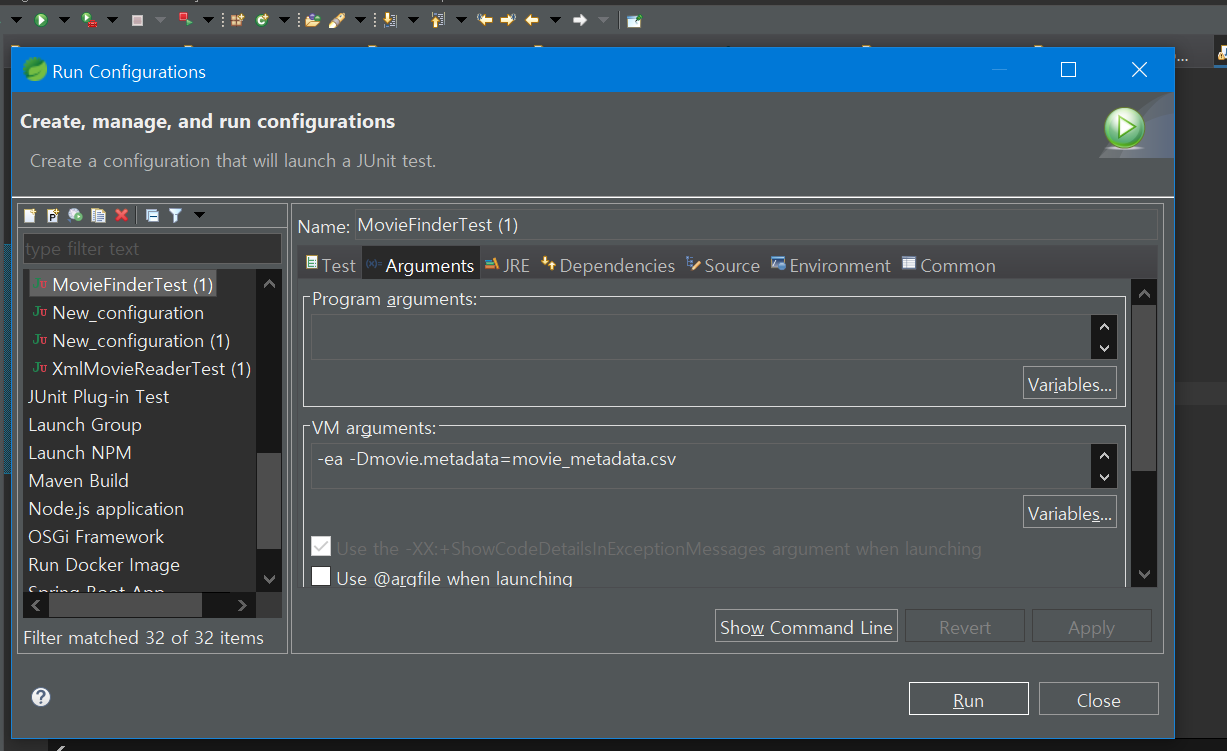
Task: Click the Export launch configuration icon
Action: coord(75,215)
